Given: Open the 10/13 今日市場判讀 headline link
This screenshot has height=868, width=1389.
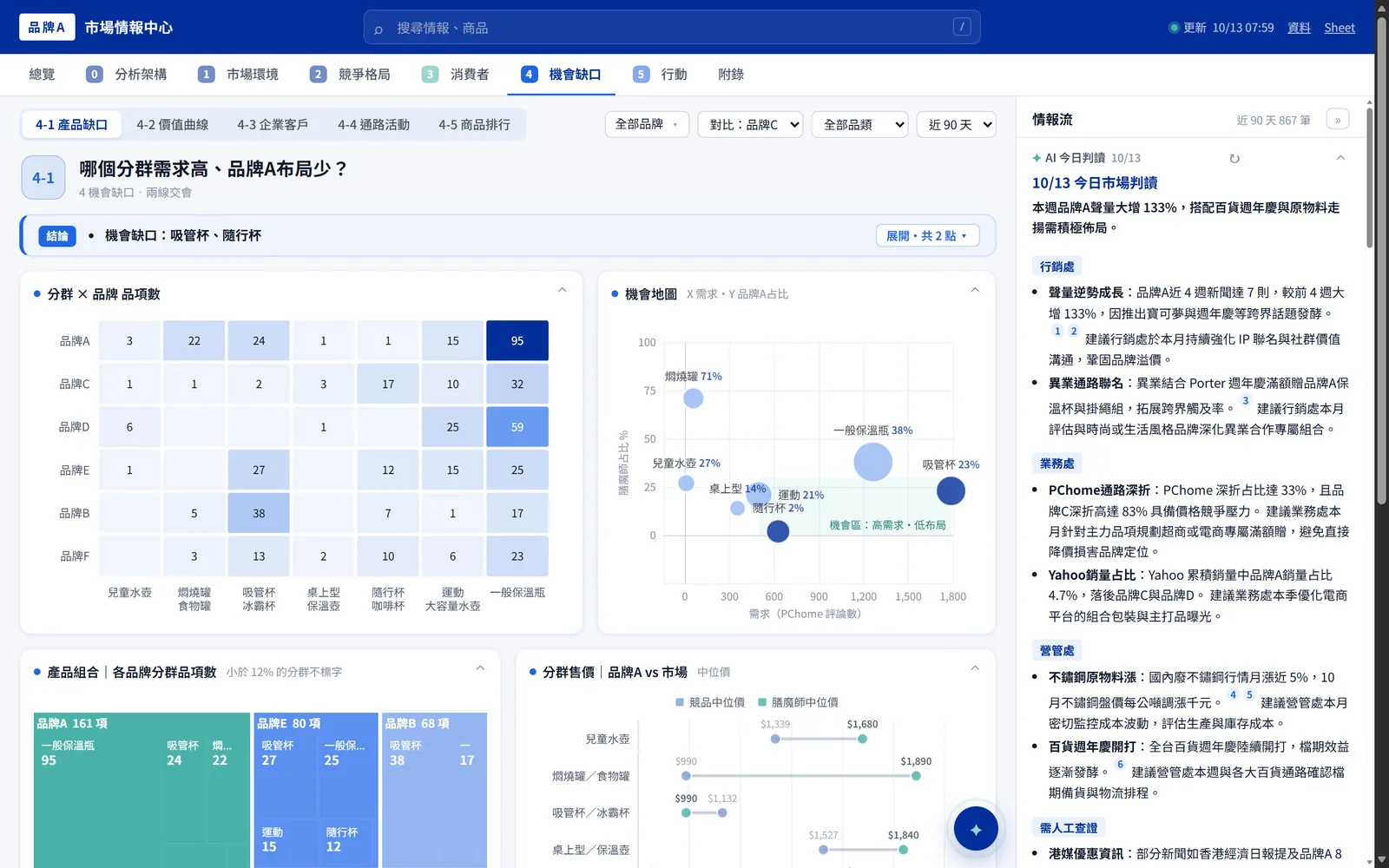Looking at the screenshot, I should click(x=1094, y=183).
